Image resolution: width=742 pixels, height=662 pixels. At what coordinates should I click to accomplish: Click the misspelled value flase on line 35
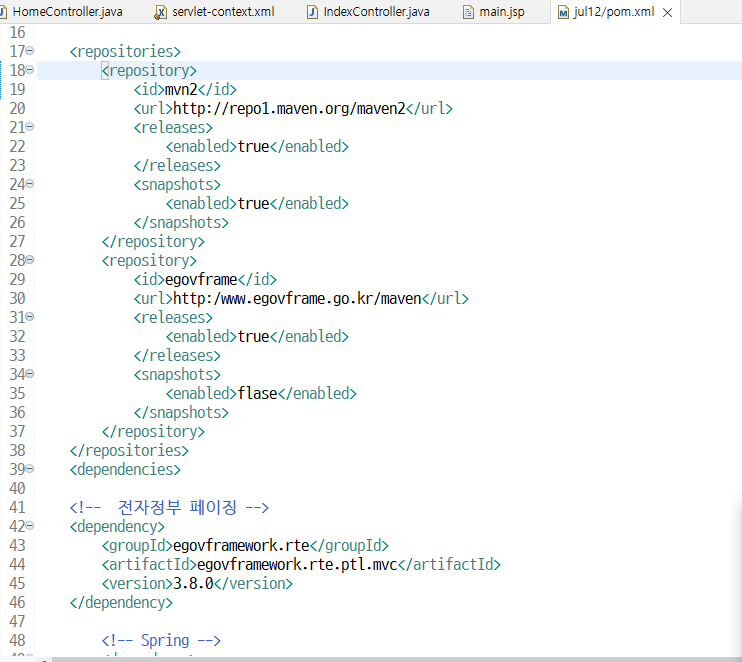point(257,394)
